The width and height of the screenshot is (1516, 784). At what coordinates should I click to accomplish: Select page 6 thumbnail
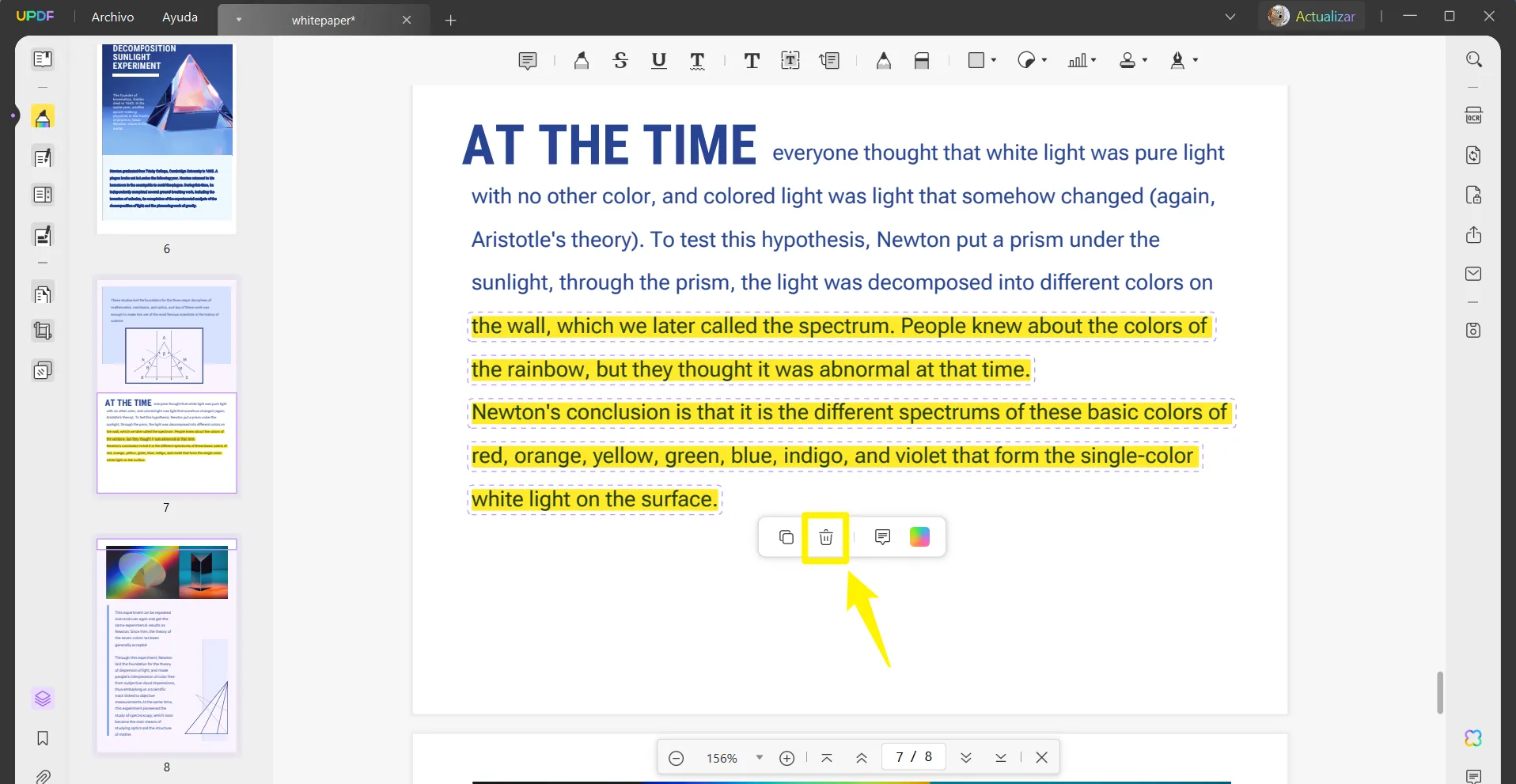pyautogui.click(x=166, y=139)
